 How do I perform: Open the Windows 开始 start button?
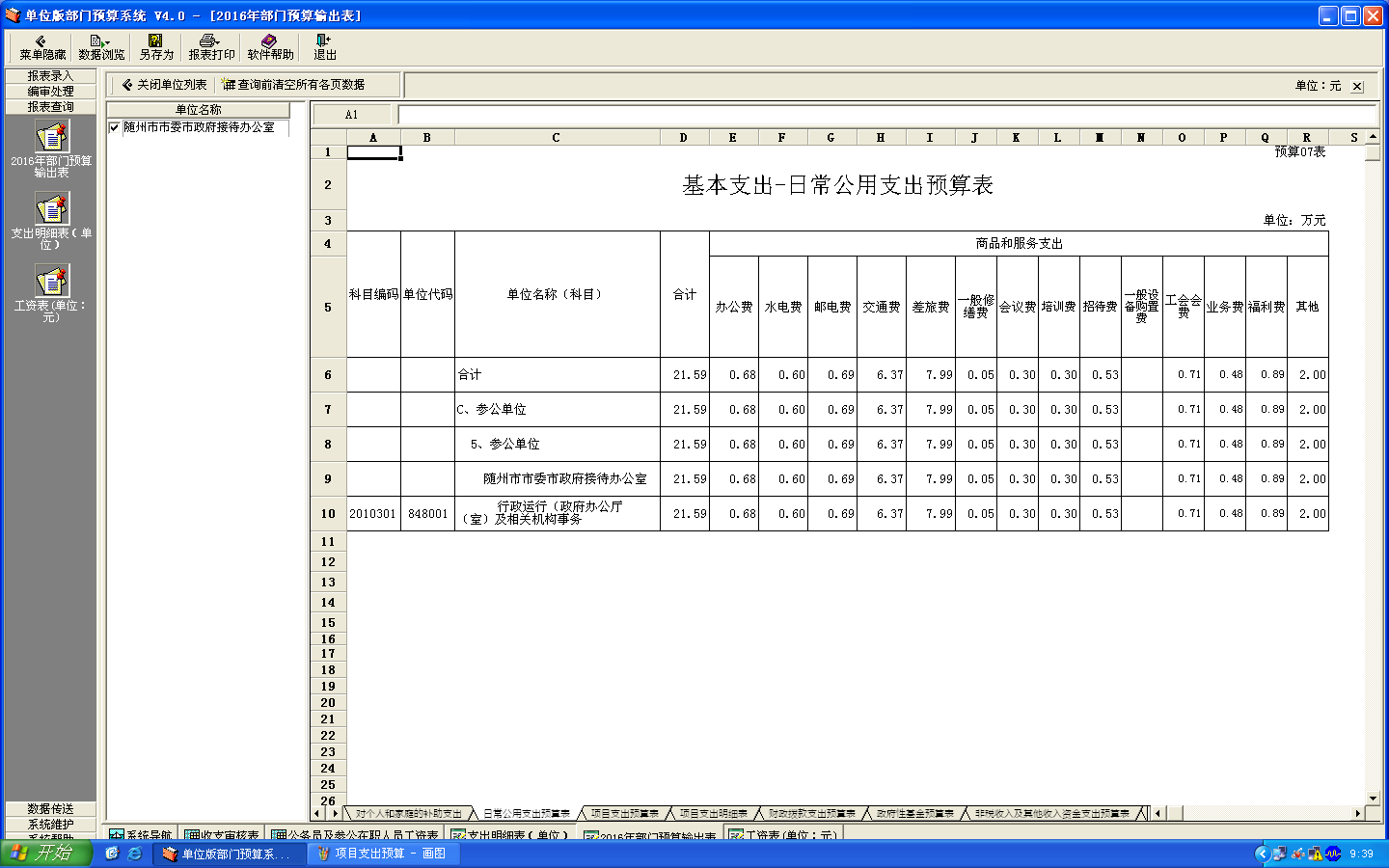(x=46, y=854)
